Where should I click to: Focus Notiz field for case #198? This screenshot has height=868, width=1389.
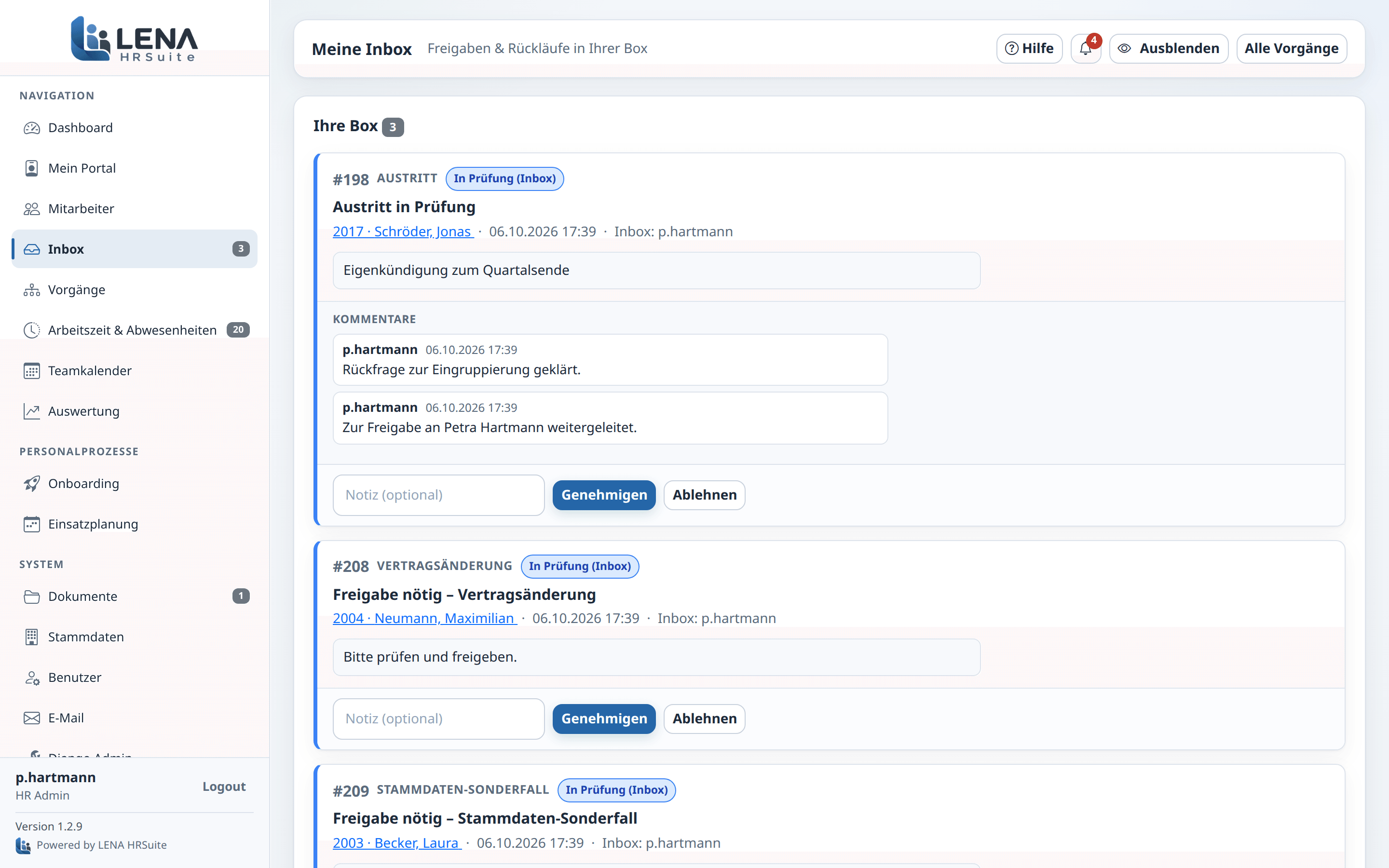tap(438, 495)
